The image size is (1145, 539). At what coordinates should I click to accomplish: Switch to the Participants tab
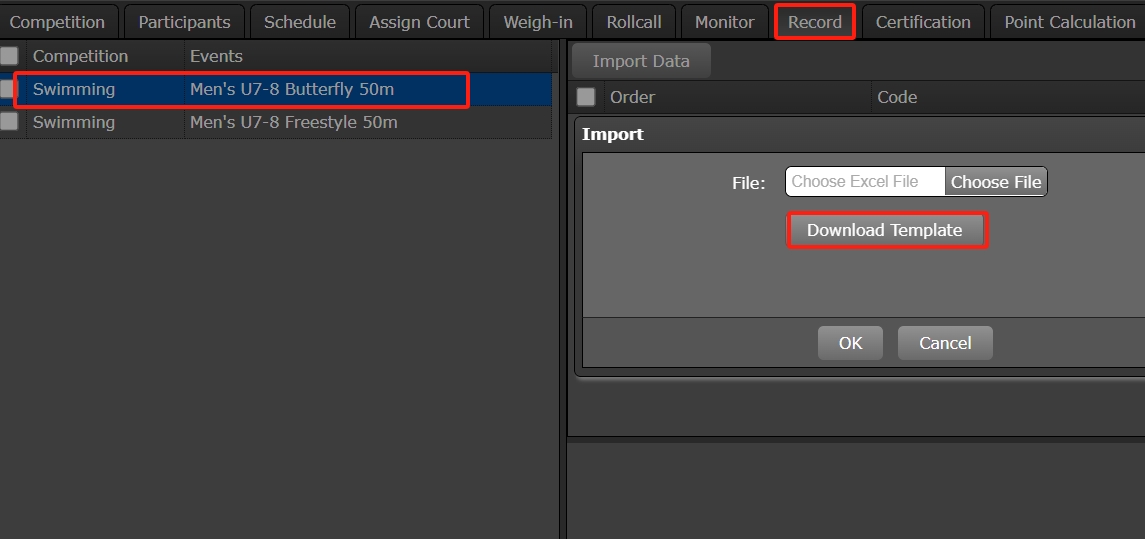(184, 22)
